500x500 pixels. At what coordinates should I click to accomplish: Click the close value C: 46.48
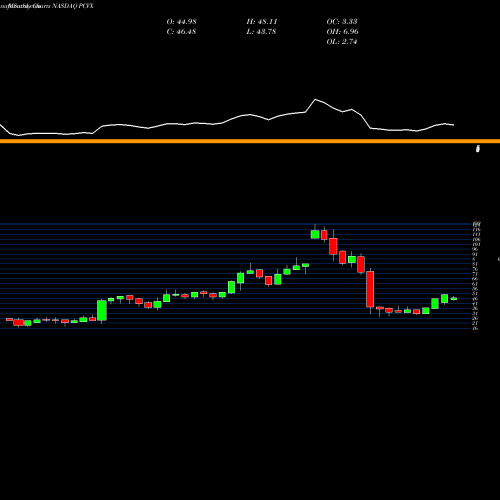coord(181,32)
